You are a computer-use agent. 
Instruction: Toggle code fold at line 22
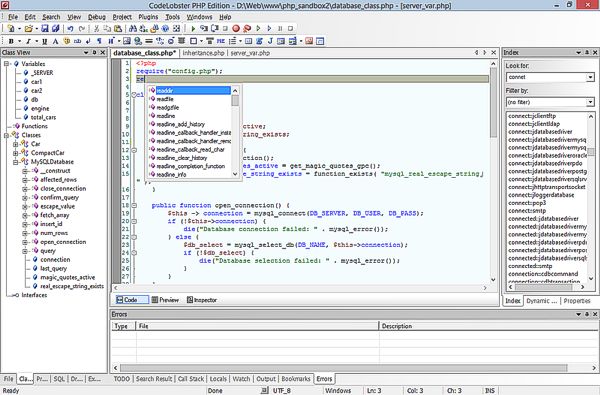coord(134,237)
